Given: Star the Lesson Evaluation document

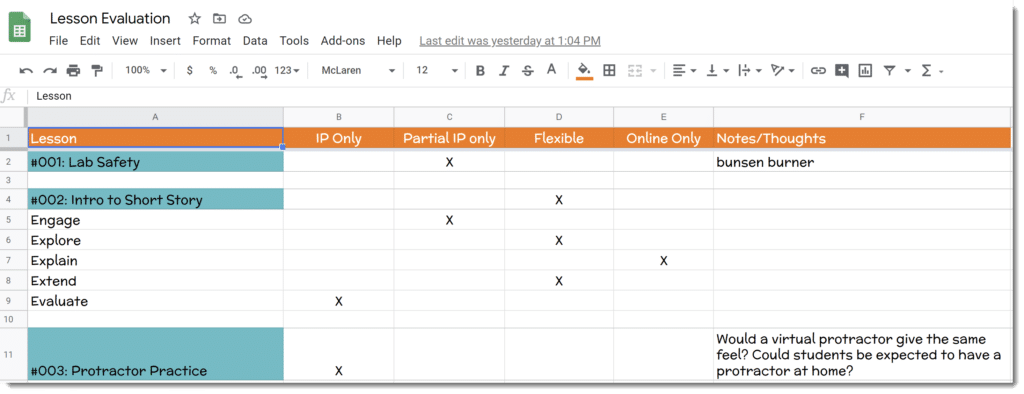Looking at the screenshot, I should click(x=195, y=19).
